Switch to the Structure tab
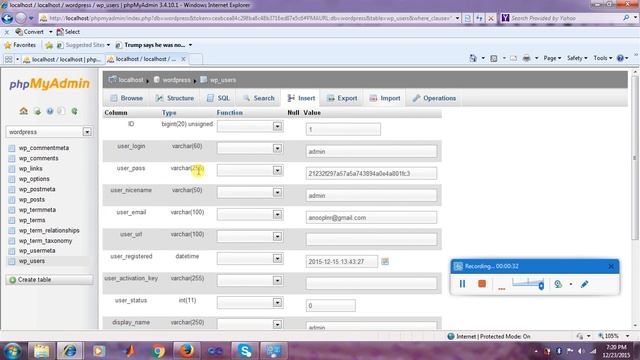Image resolution: width=640 pixels, height=360 pixels. 175,98
